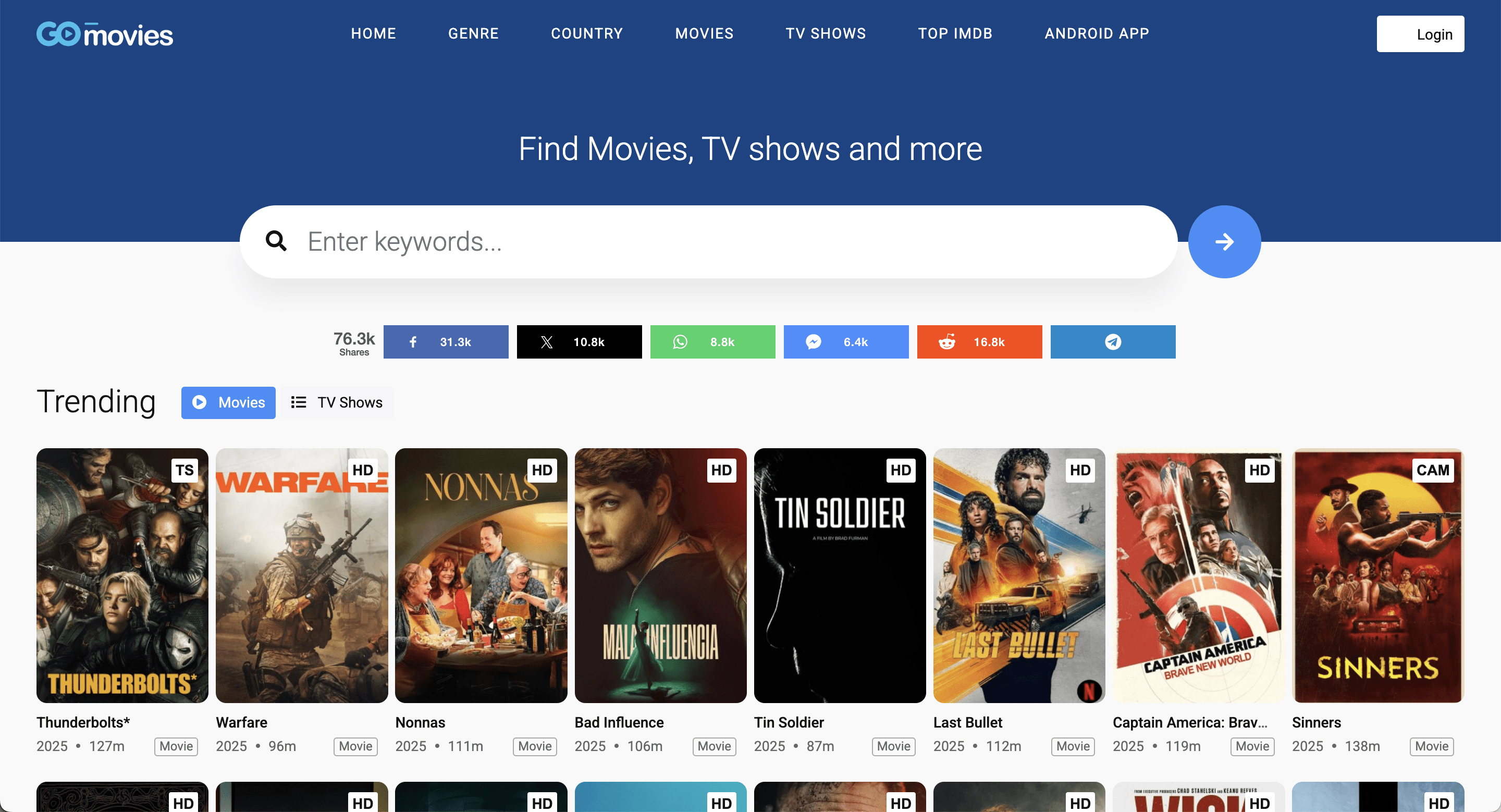1501x812 pixels.
Task: Click "Find Movies, TV shows and more" heading
Action: tap(750, 149)
